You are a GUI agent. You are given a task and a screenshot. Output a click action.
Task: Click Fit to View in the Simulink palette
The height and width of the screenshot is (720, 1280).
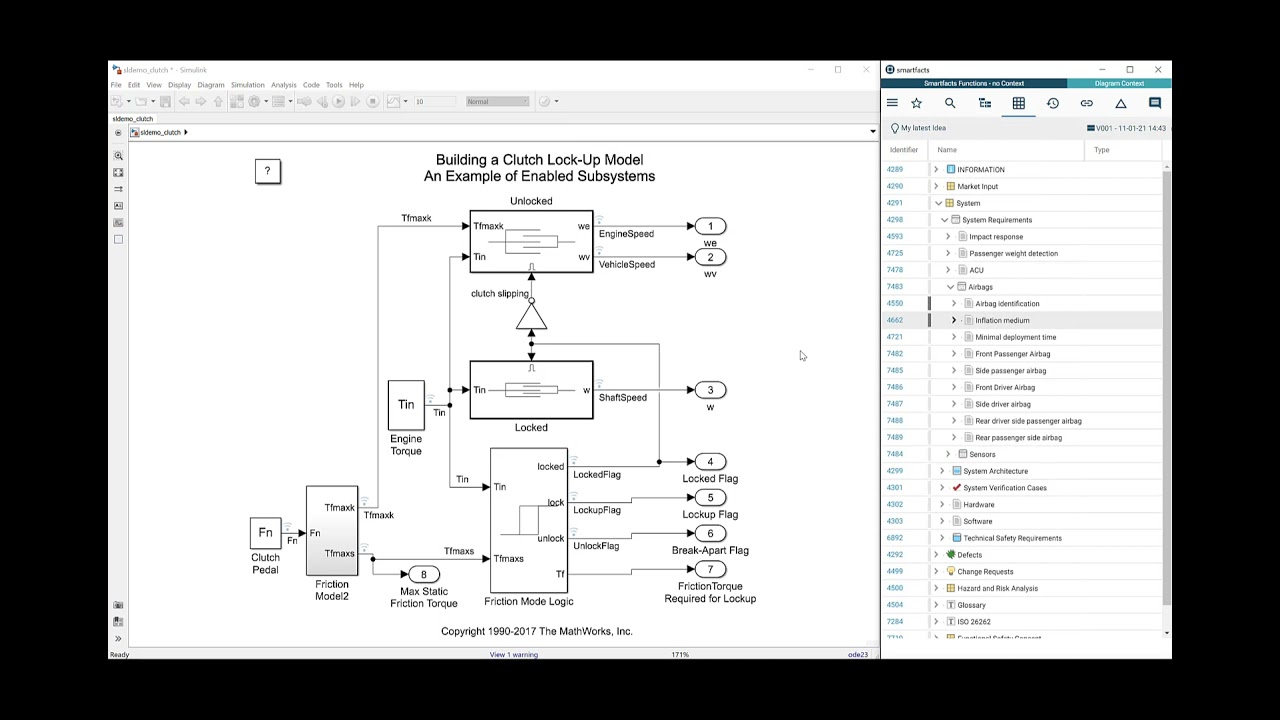[x=118, y=172]
